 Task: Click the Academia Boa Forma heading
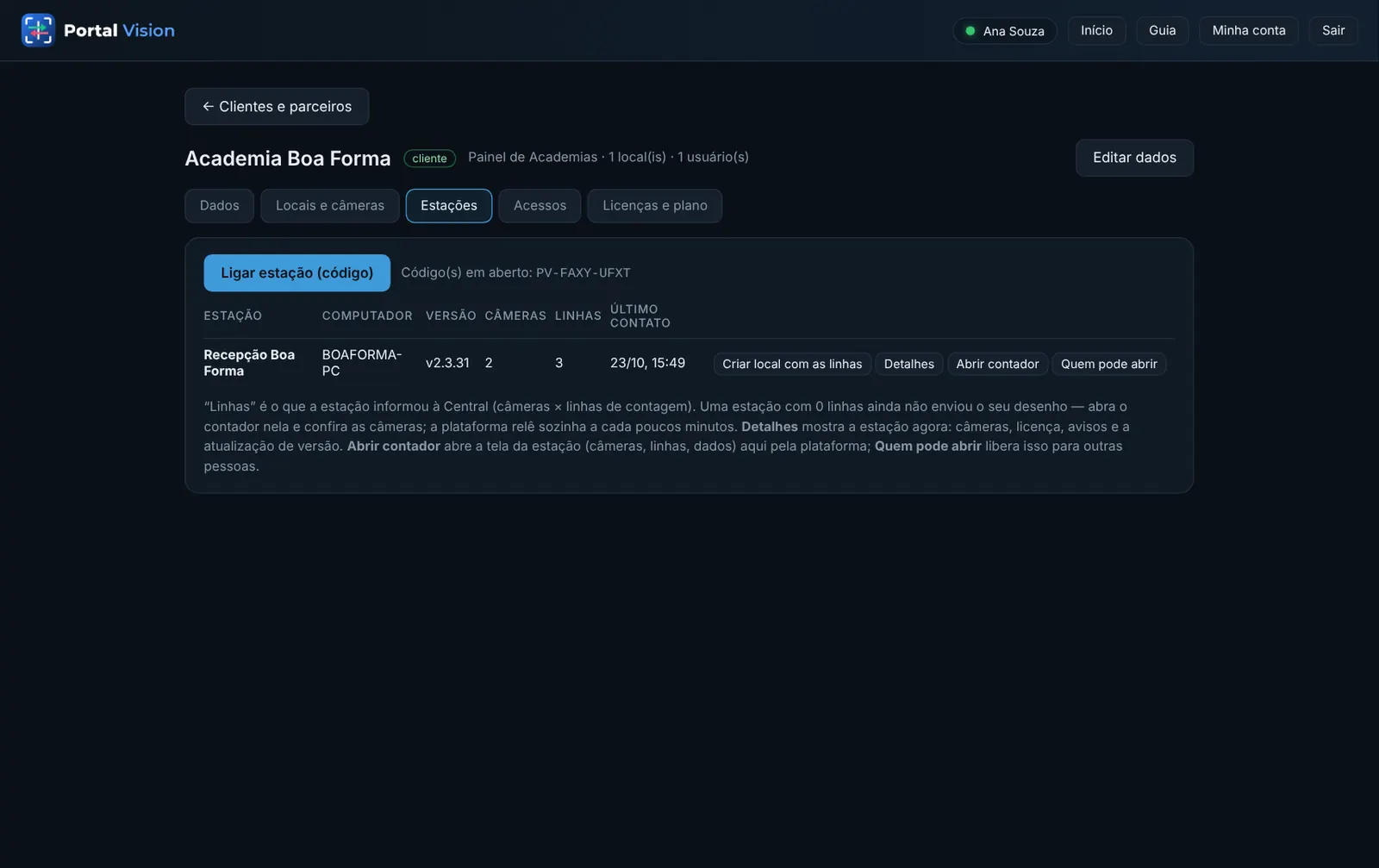pyautogui.click(x=288, y=159)
